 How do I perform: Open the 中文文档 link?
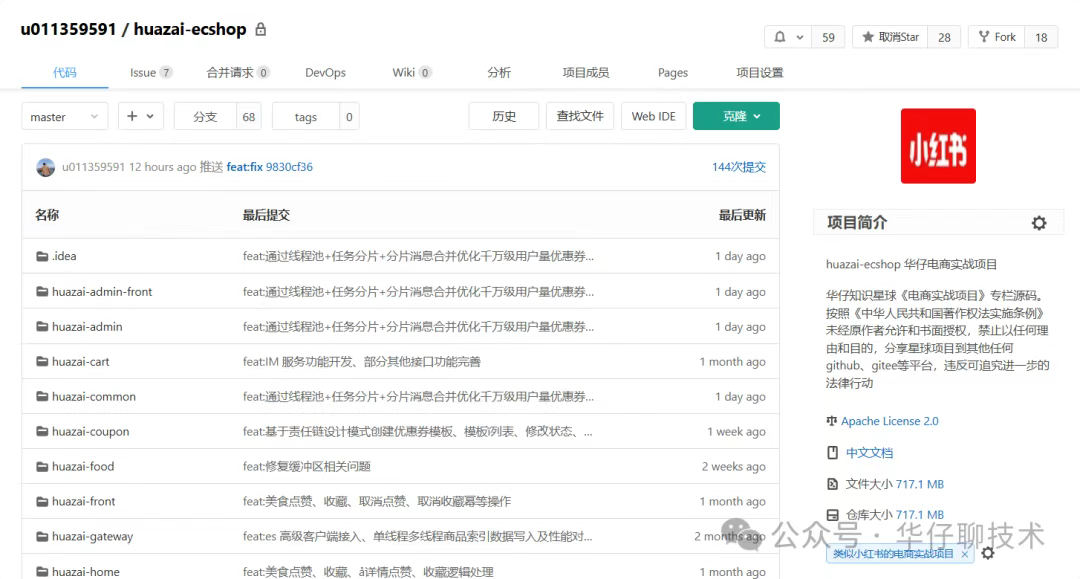(869, 453)
